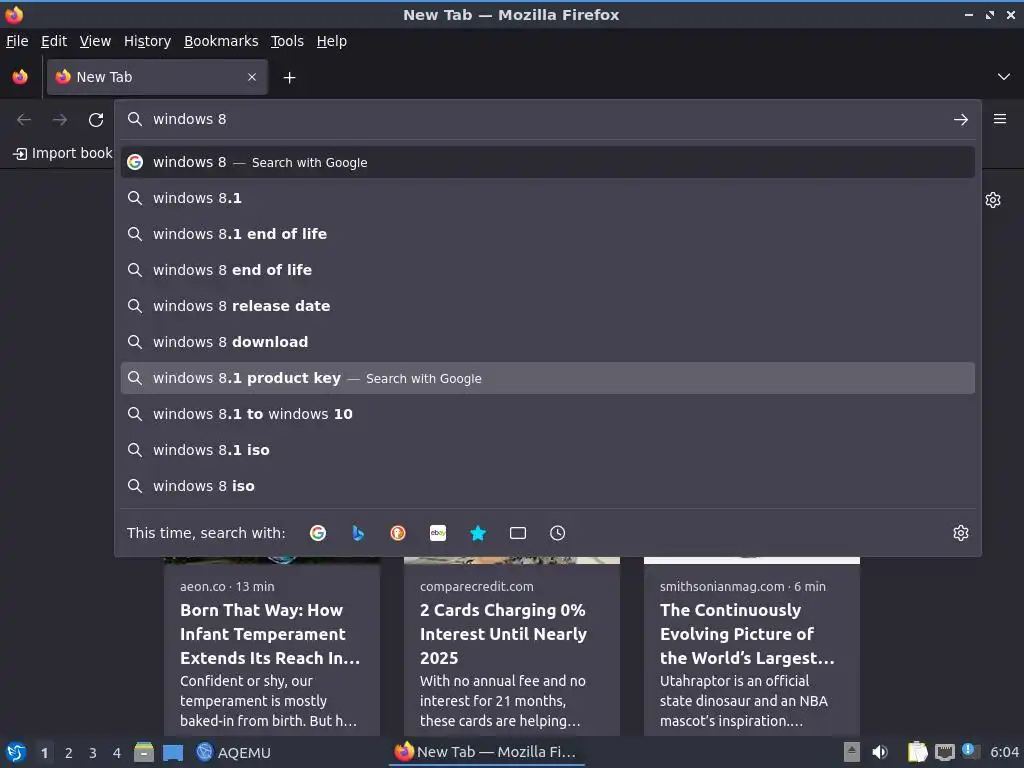The image size is (1024, 768).
Task: Open comparecredit.com '2 Cards Charging 0%' story
Action: 512,647
